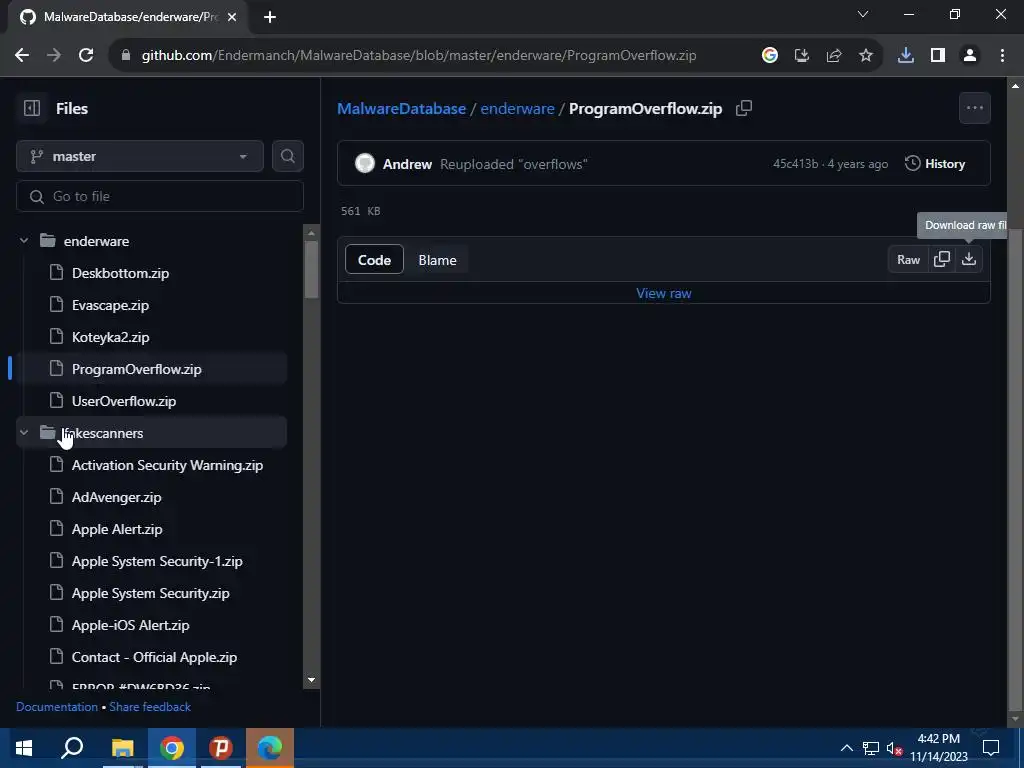This screenshot has height=768, width=1024.
Task: Open PowerPoint-like P app in taskbar
Action: (221, 748)
